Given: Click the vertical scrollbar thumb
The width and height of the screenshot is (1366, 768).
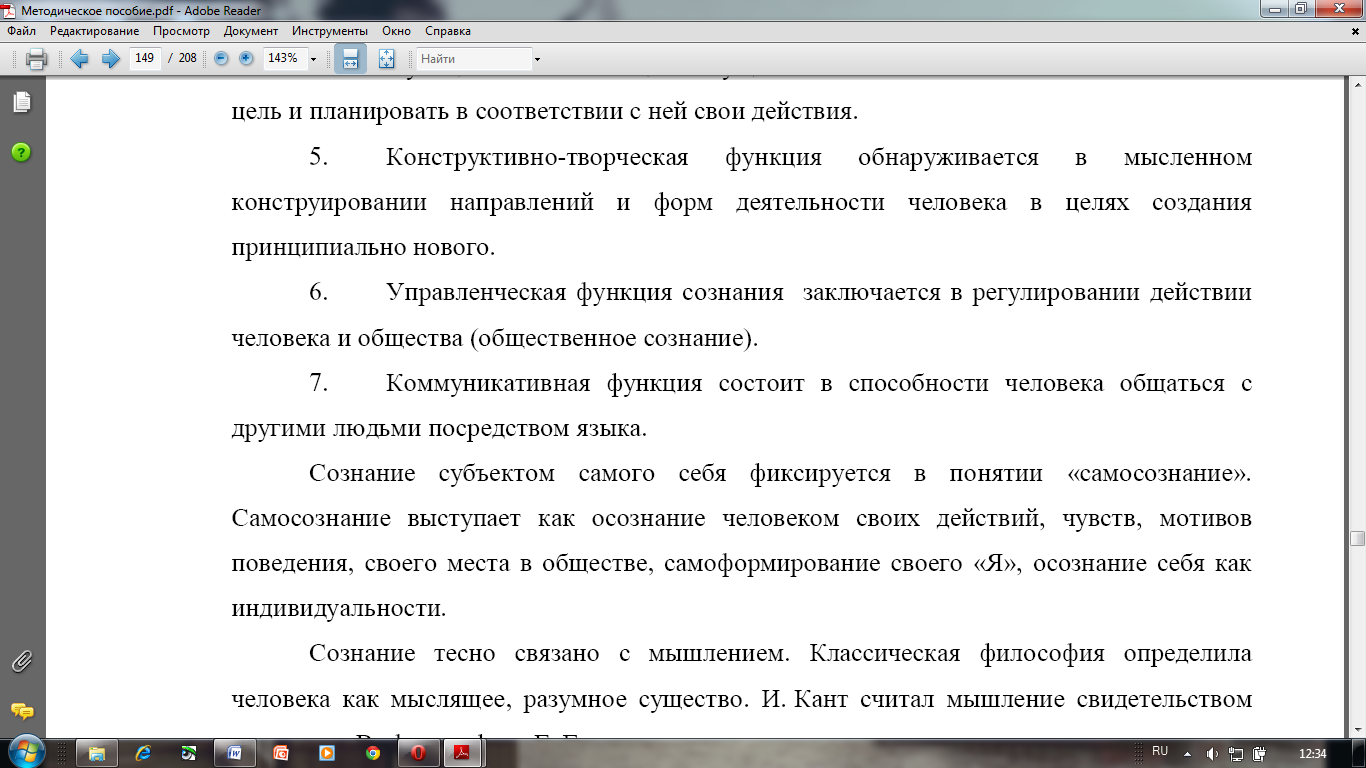Looking at the screenshot, I should click(x=1357, y=538).
